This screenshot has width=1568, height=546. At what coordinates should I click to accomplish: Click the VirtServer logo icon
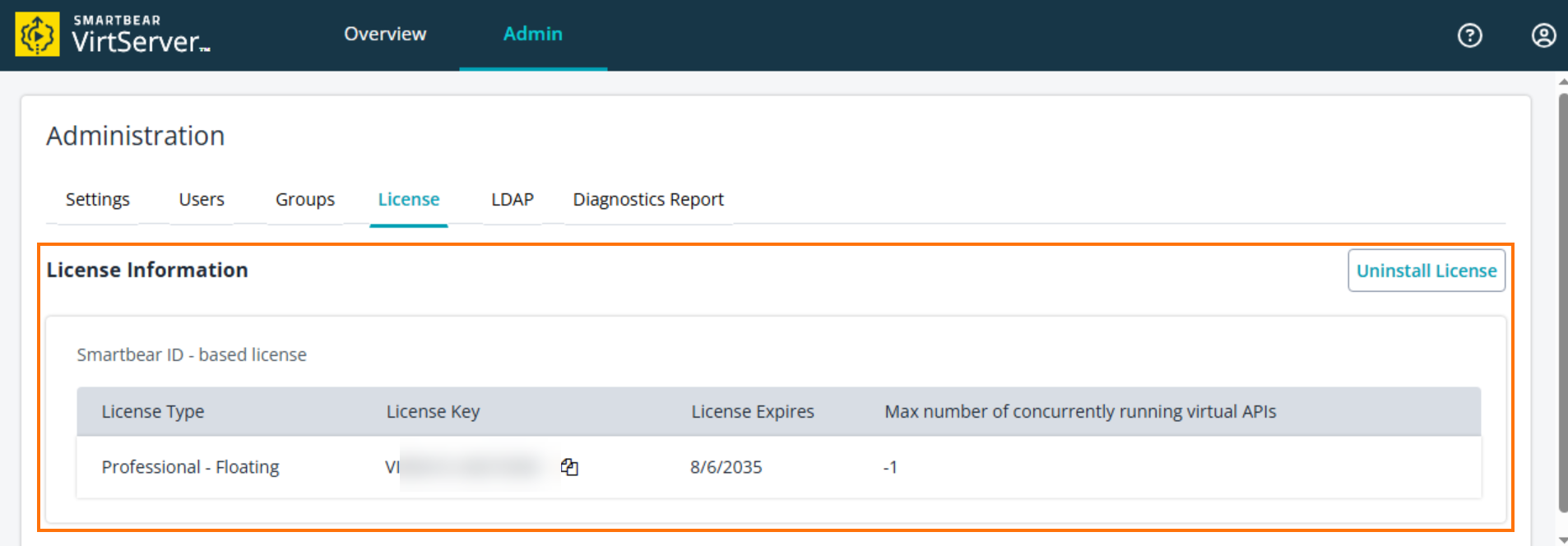(x=37, y=35)
